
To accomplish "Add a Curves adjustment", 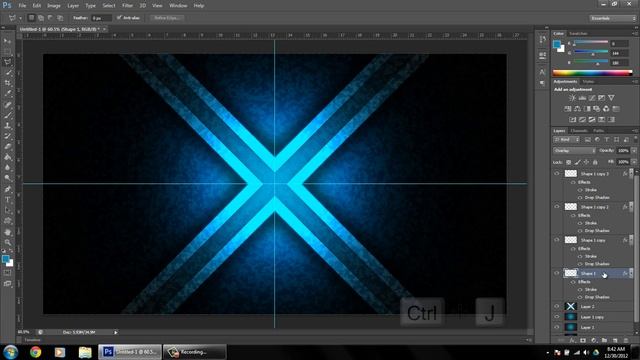I will pos(592,98).
